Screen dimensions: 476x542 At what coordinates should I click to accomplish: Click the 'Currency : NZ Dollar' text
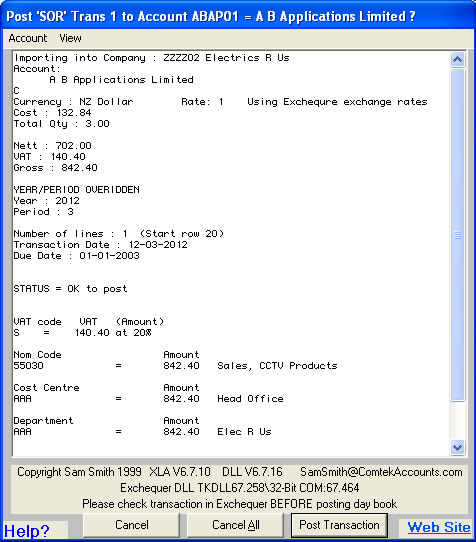[x=73, y=102]
